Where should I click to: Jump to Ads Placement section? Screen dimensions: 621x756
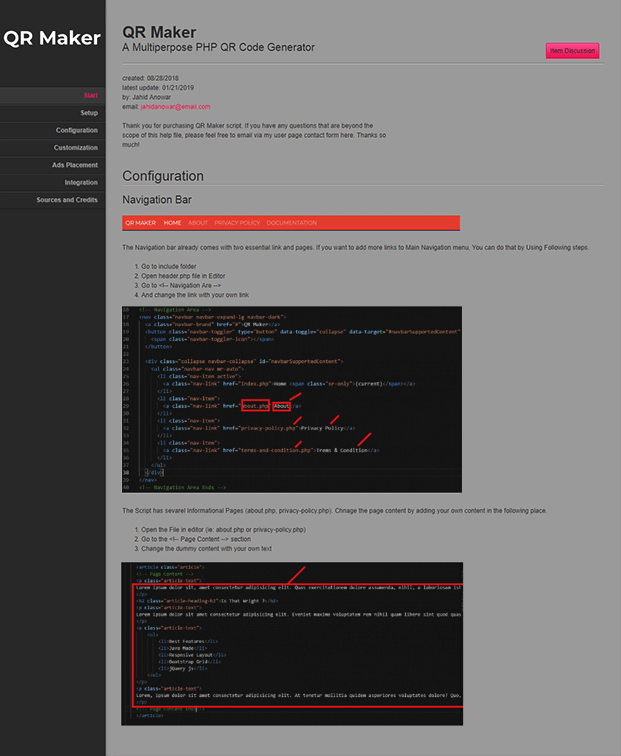[x=75, y=165]
